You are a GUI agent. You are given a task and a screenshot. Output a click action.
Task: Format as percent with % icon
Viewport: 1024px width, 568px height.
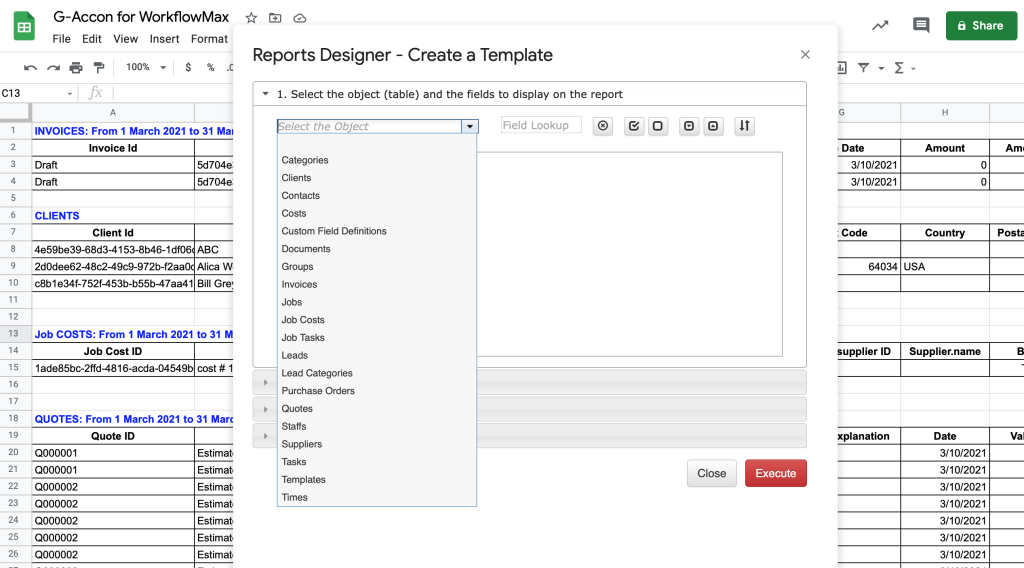(210, 67)
